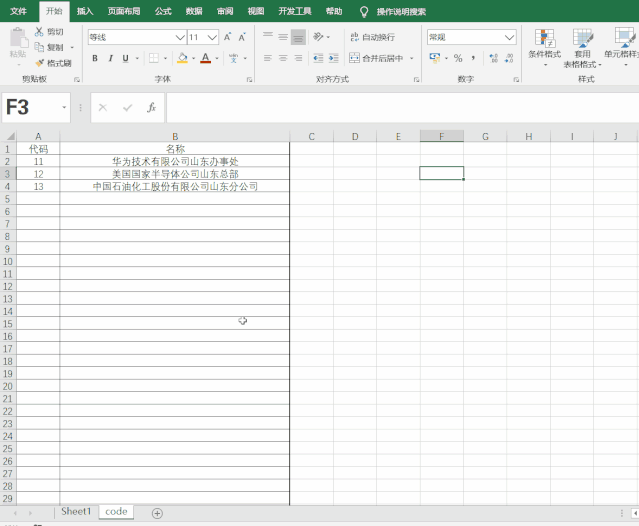
Task: Open the font size dropdown
Action: pos(212,37)
